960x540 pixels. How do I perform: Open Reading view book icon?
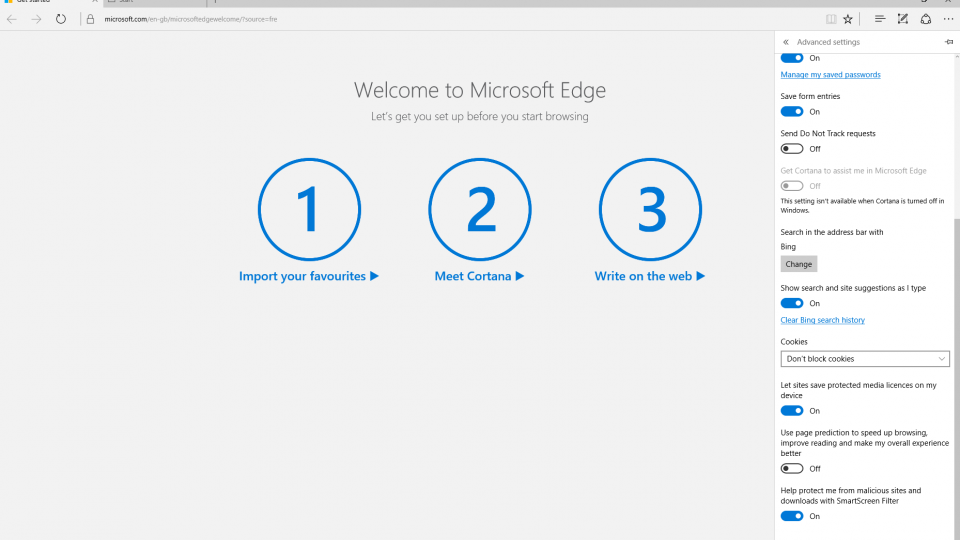tap(831, 19)
